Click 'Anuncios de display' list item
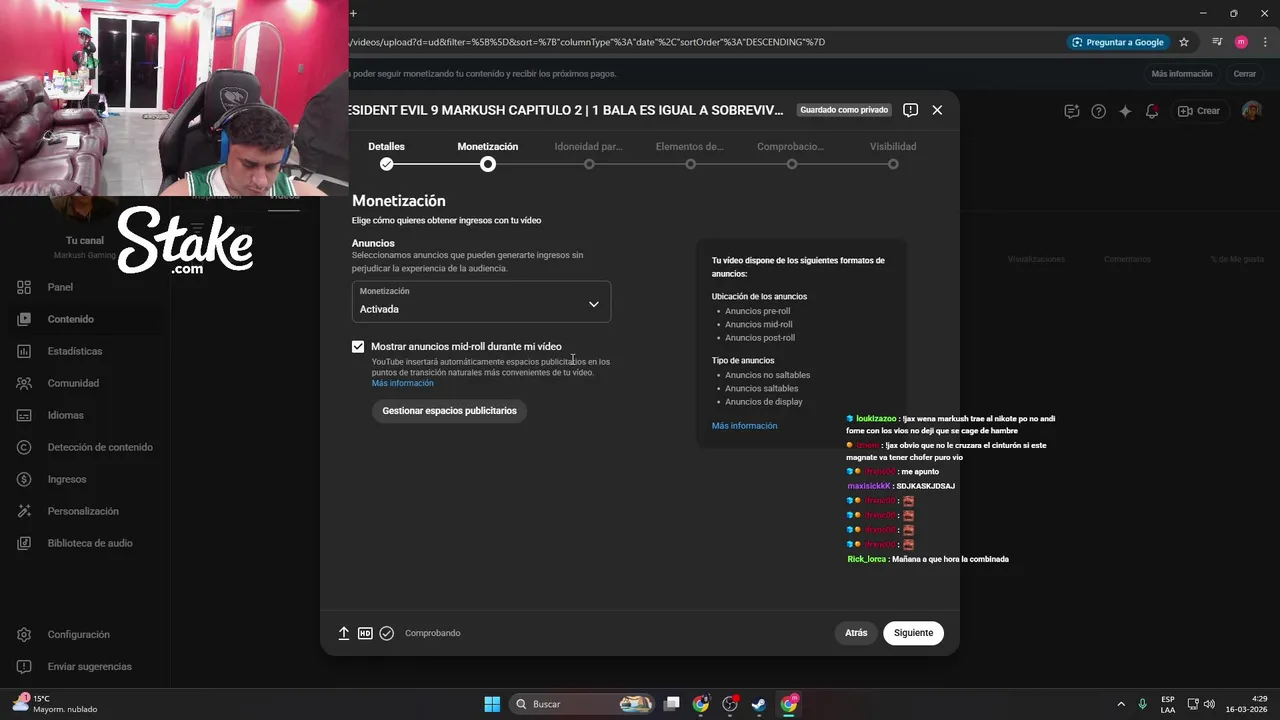1280x720 pixels. pyautogui.click(x=763, y=402)
